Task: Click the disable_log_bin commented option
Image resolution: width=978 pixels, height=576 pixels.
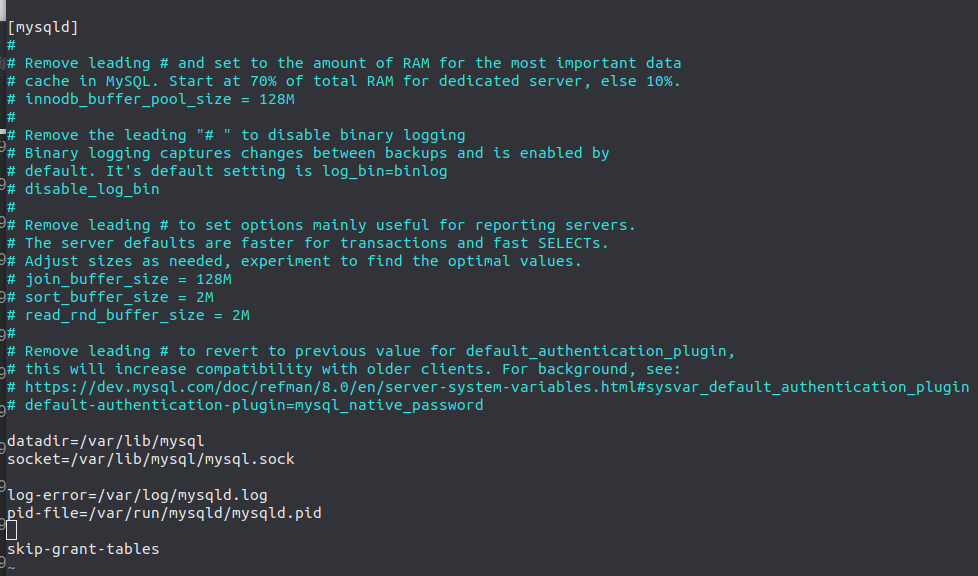Action: [92, 189]
